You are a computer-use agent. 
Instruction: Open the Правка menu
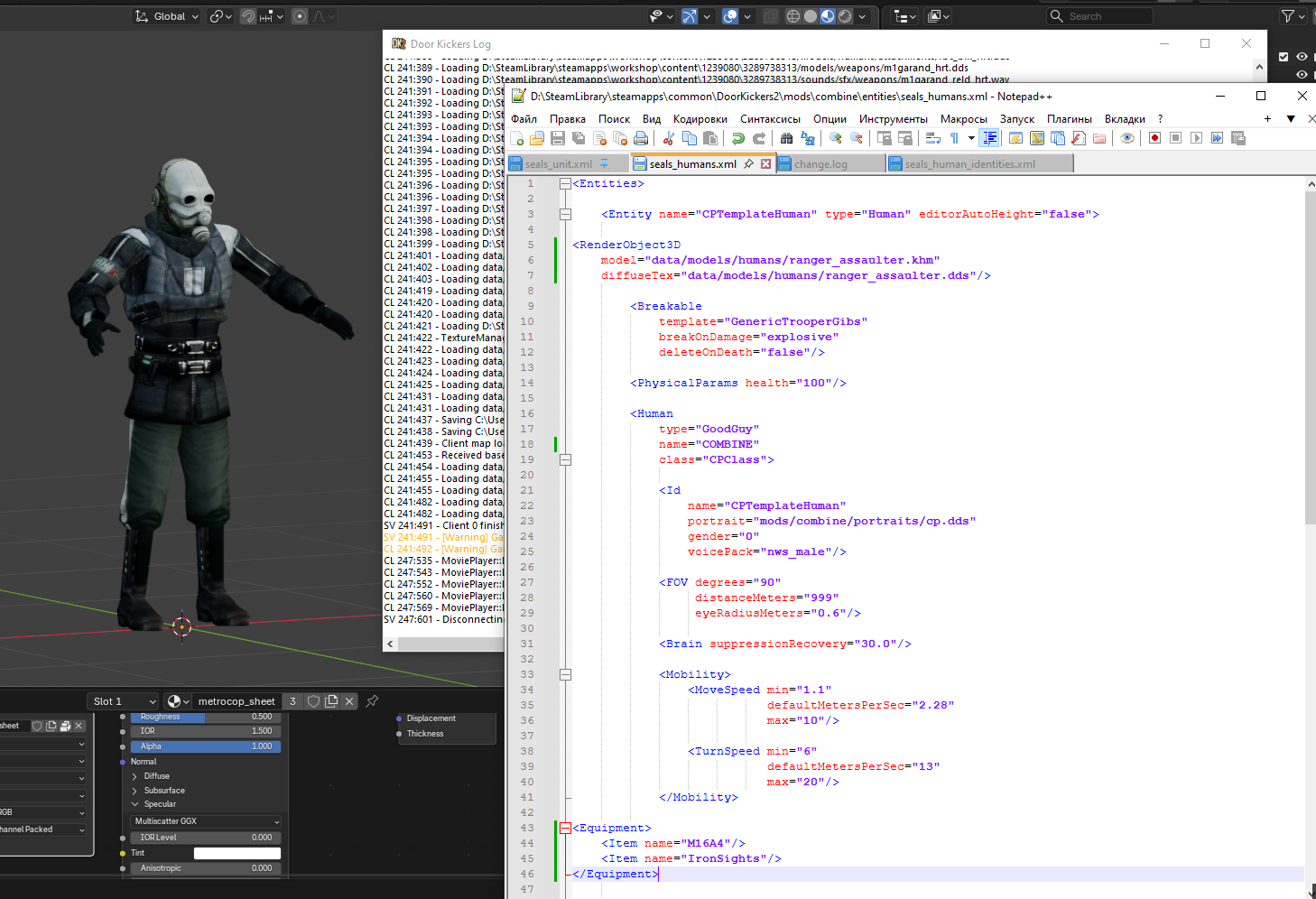(x=567, y=119)
